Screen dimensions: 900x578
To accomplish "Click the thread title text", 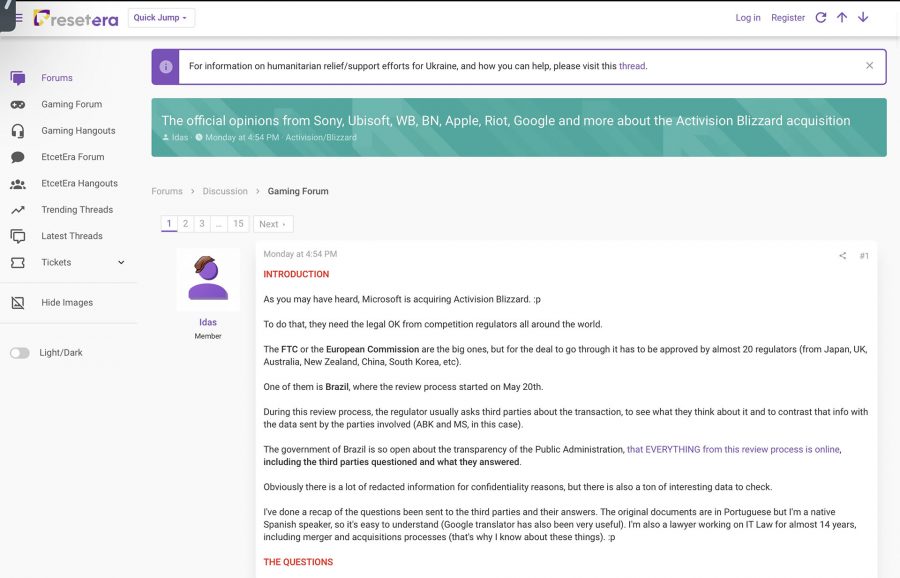I will click(x=506, y=121).
